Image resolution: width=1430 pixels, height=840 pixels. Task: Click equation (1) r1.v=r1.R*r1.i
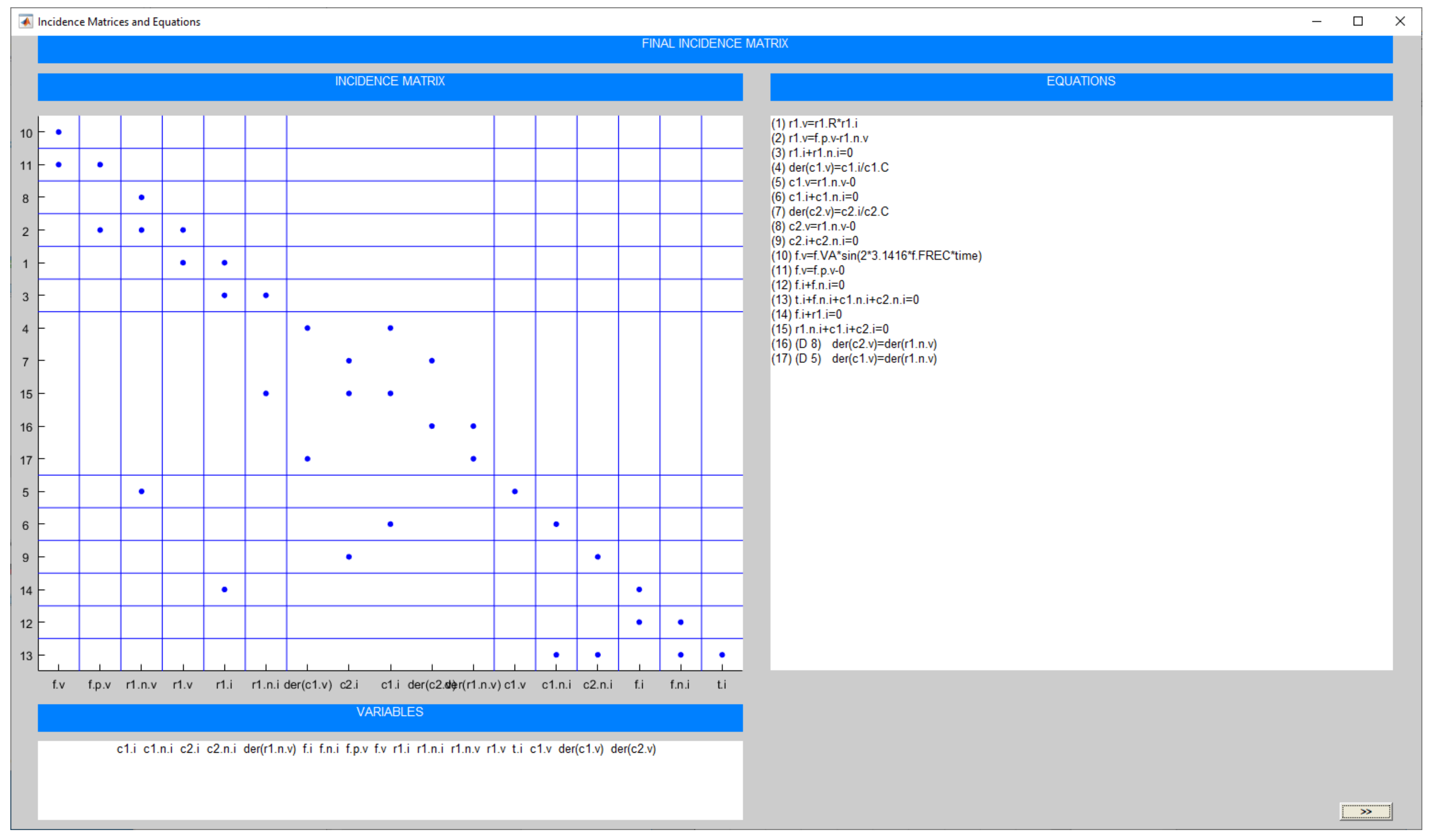tap(814, 124)
